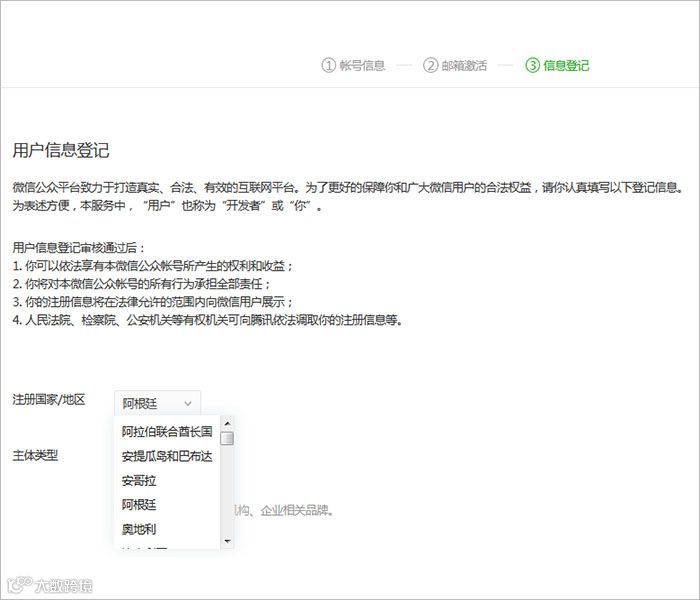
Task: Click the 用户信息登记 heading
Action: [x=61, y=150]
